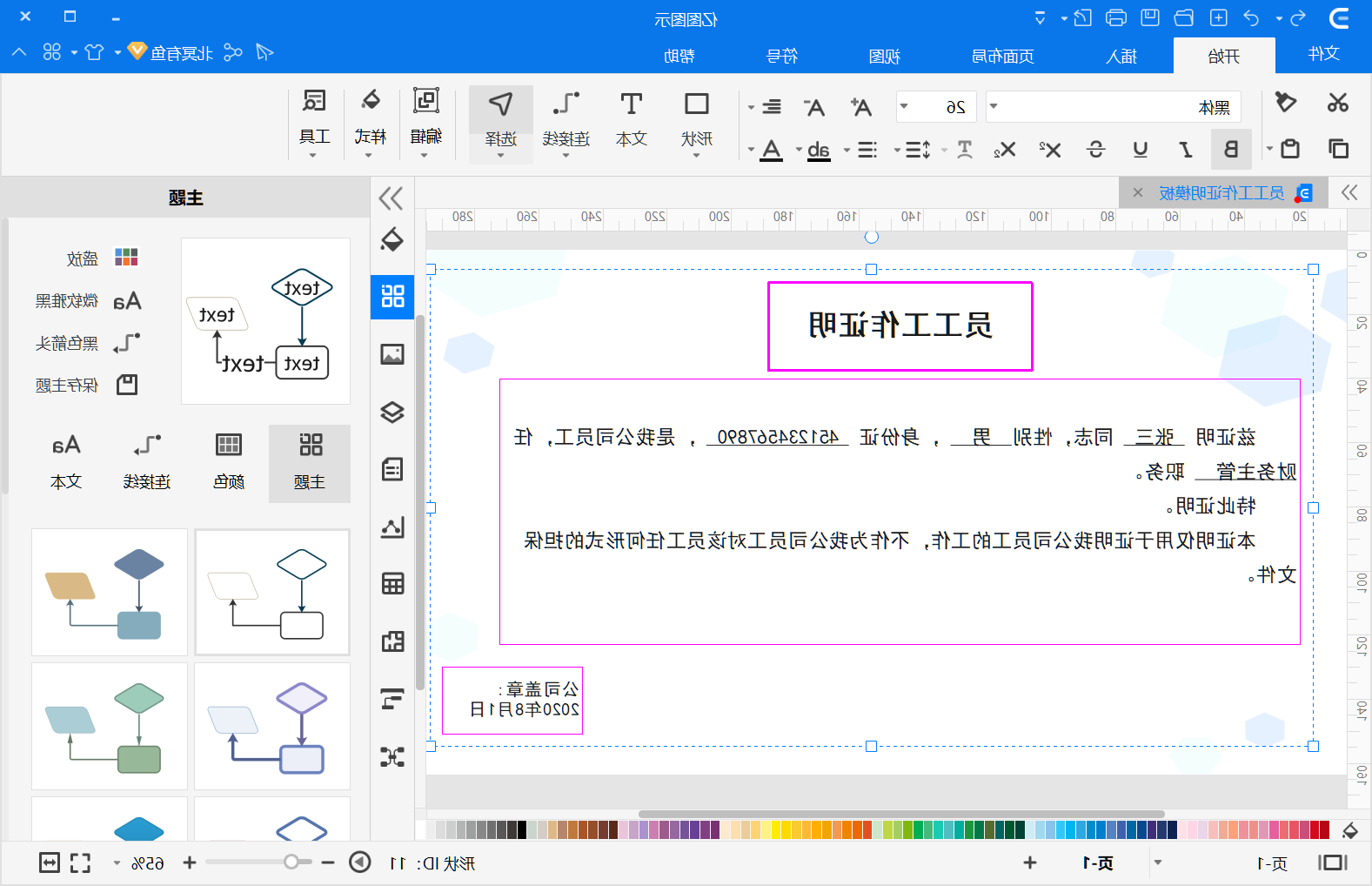This screenshot has height=886, width=1372.
Task: Open the font size 26 dropdown
Action: (x=904, y=107)
